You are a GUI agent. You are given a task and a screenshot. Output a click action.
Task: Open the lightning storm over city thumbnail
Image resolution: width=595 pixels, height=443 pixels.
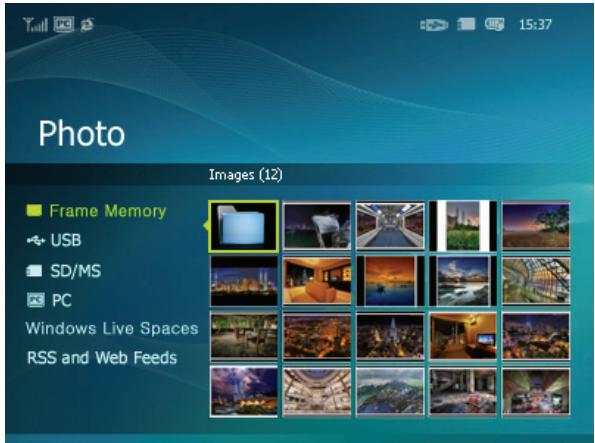click(x=244, y=392)
